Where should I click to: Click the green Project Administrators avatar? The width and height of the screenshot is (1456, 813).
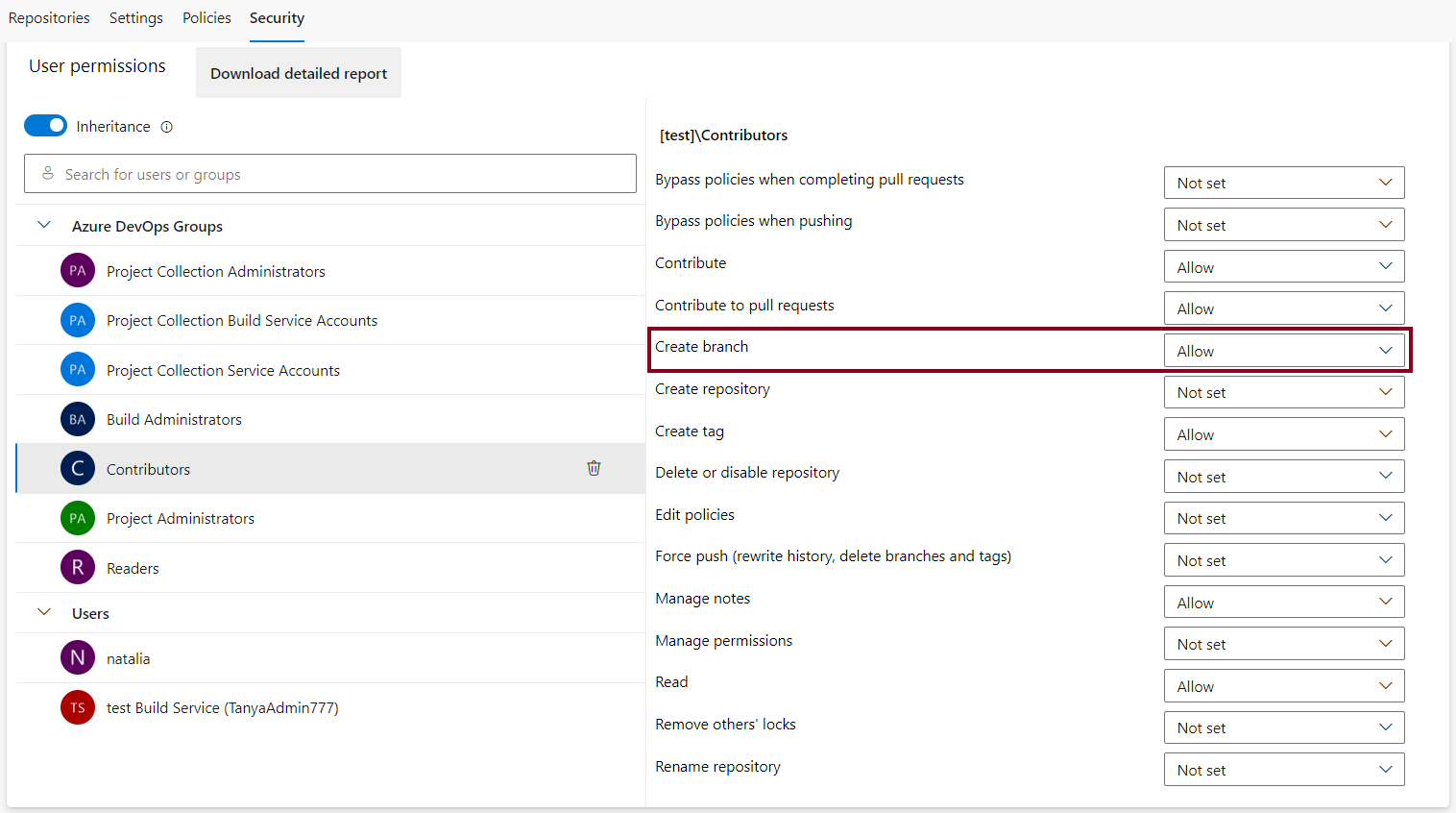pyautogui.click(x=78, y=518)
